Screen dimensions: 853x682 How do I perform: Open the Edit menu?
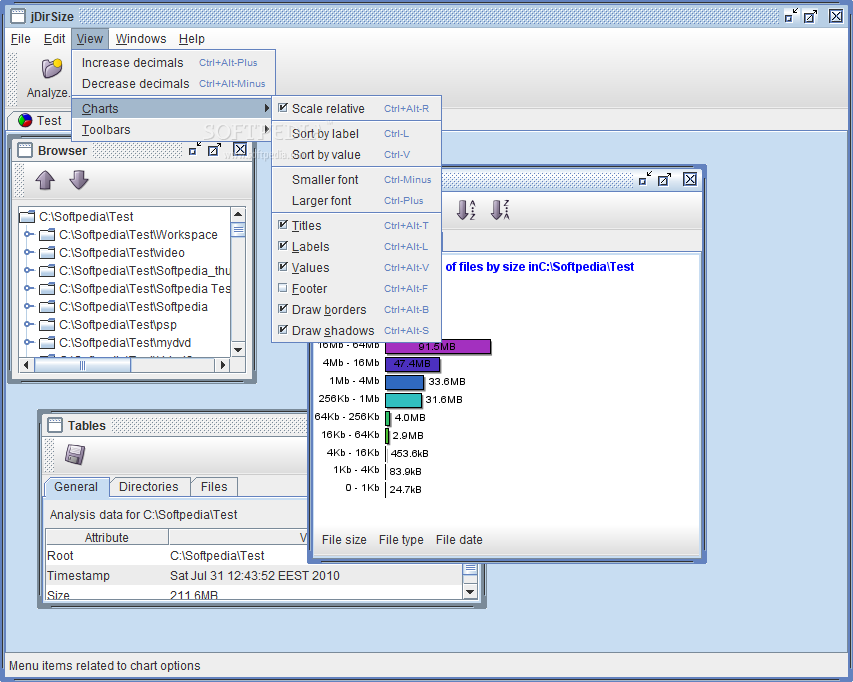tap(54, 39)
